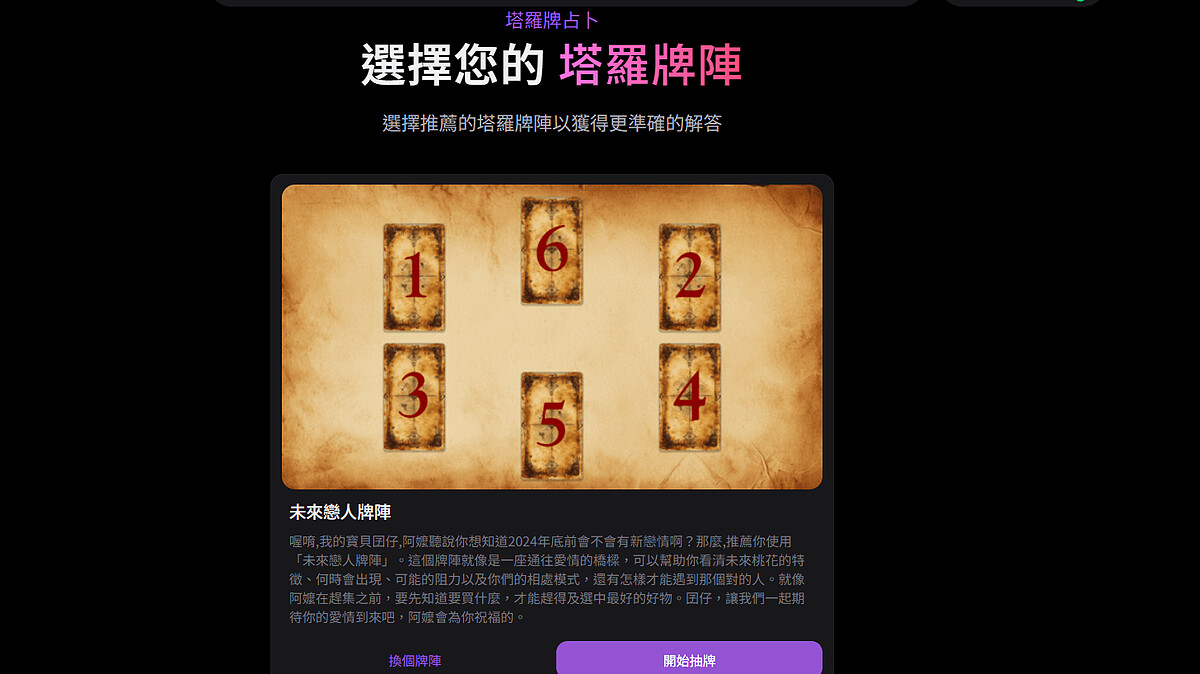1200x674 pixels.
Task: Click the white 選擇您的 heading text
Action: pyautogui.click(x=453, y=66)
